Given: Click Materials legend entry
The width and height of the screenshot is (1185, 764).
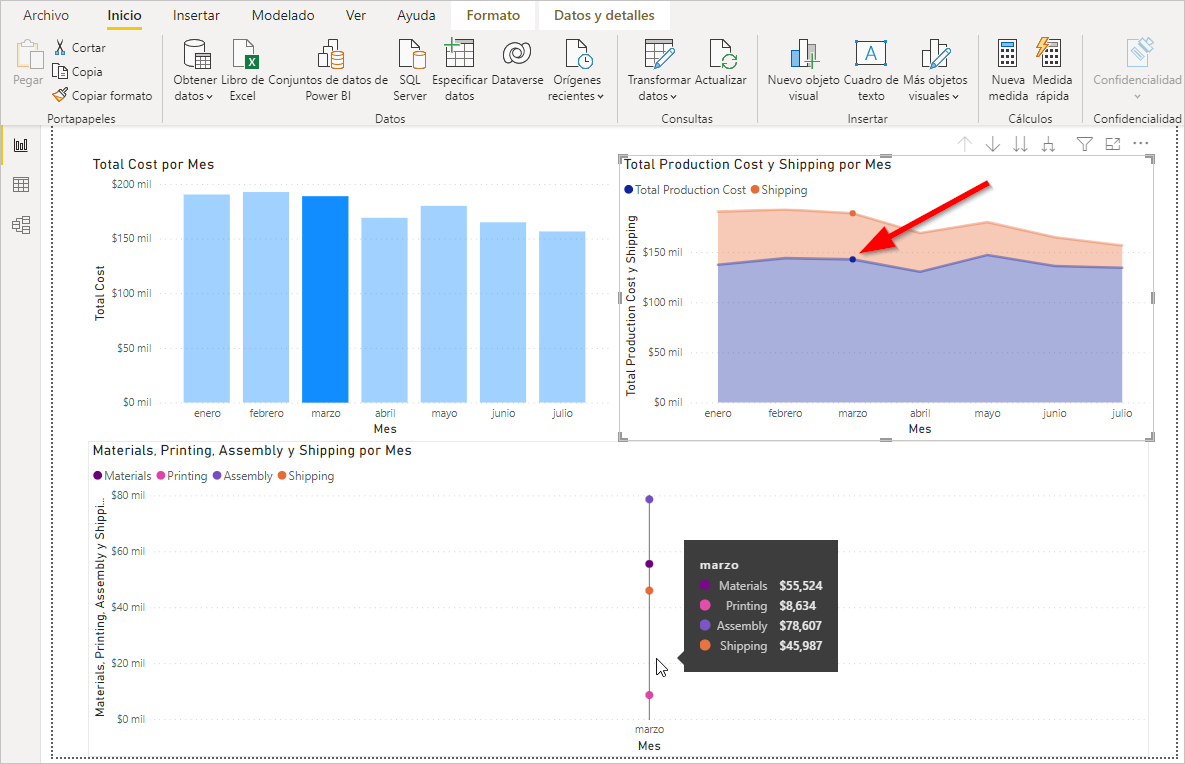Looking at the screenshot, I should 122,475.
